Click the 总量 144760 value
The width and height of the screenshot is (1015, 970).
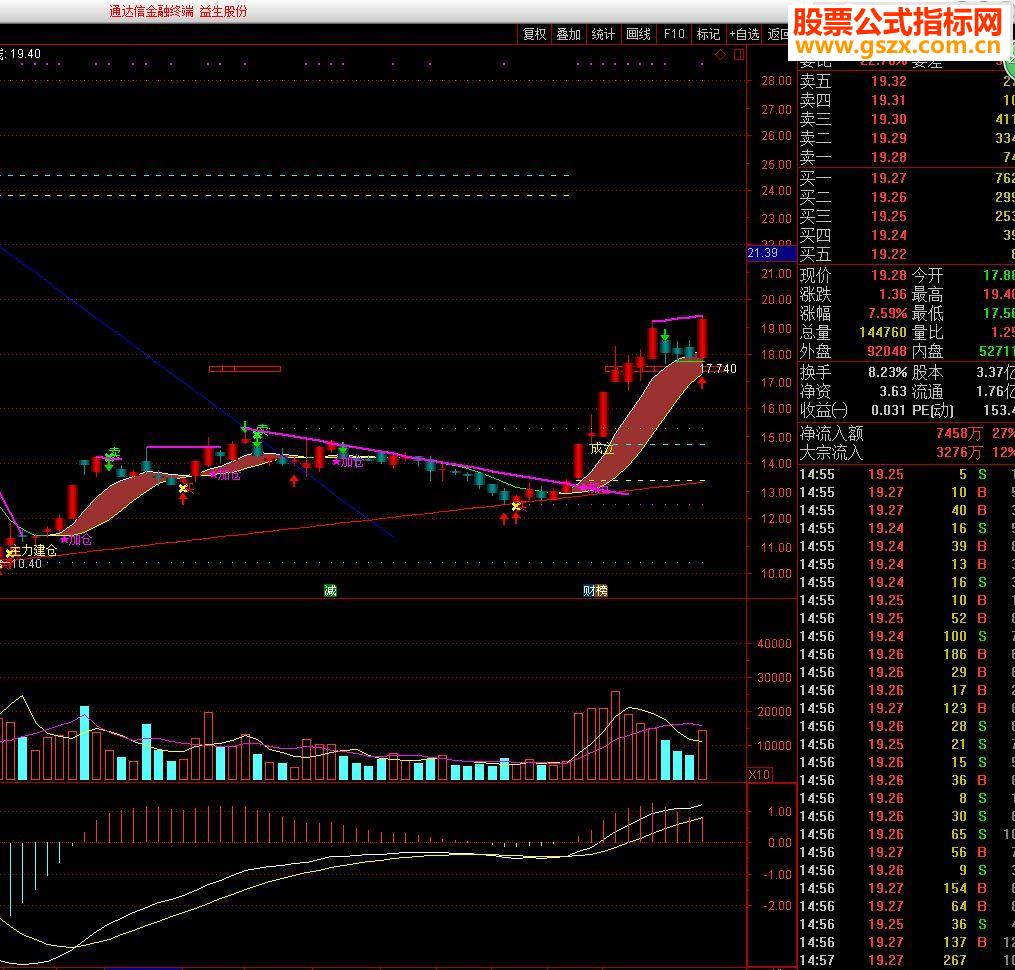883,332
